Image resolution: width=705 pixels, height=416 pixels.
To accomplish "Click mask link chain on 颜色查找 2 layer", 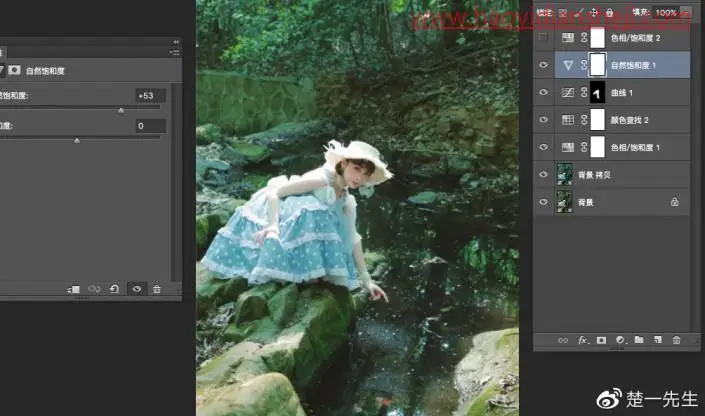I will point(584,120).
